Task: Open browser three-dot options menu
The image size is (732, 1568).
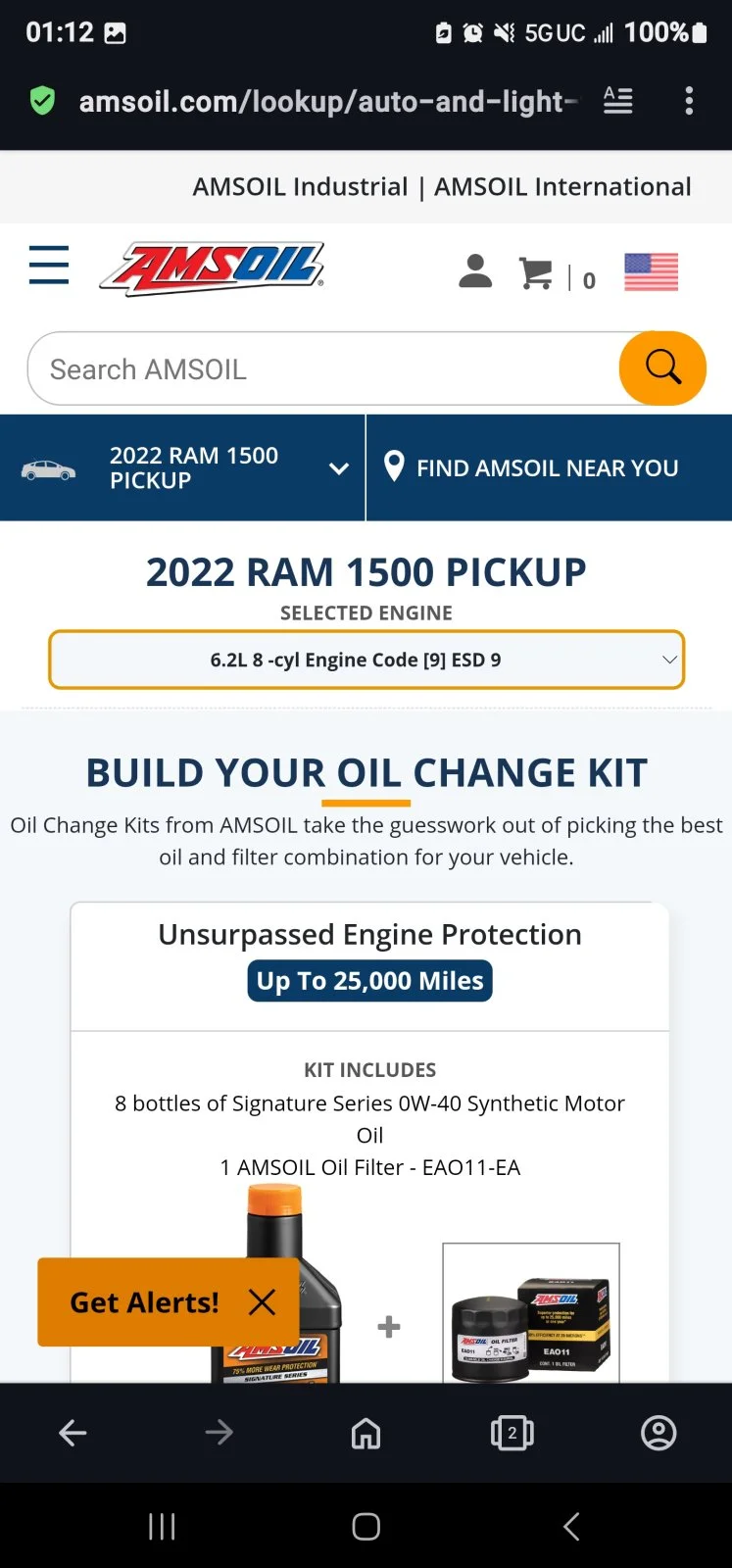Action: click(689, 101)
